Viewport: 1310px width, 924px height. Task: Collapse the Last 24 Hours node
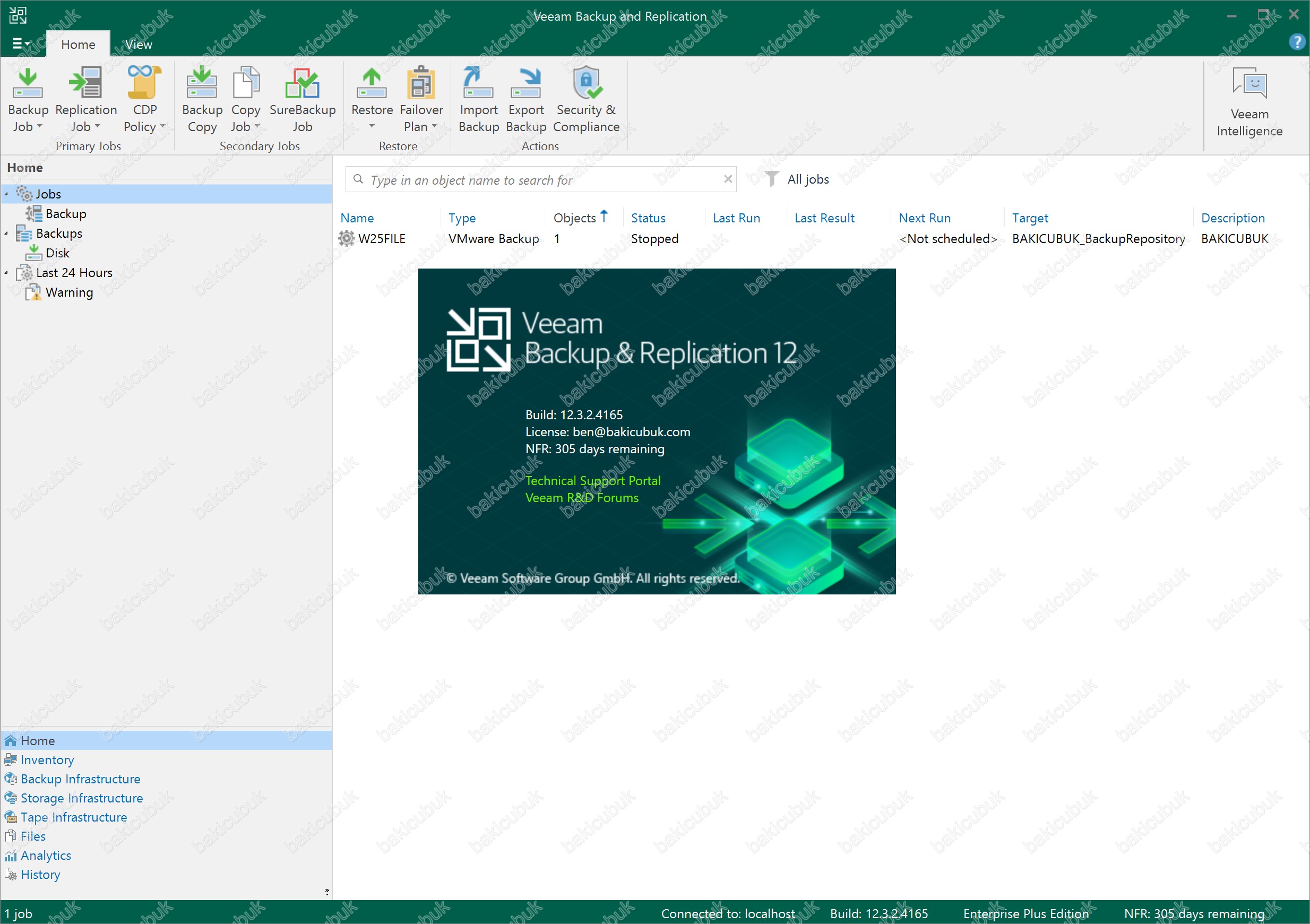pyautogui.click(x=6, y=273)
